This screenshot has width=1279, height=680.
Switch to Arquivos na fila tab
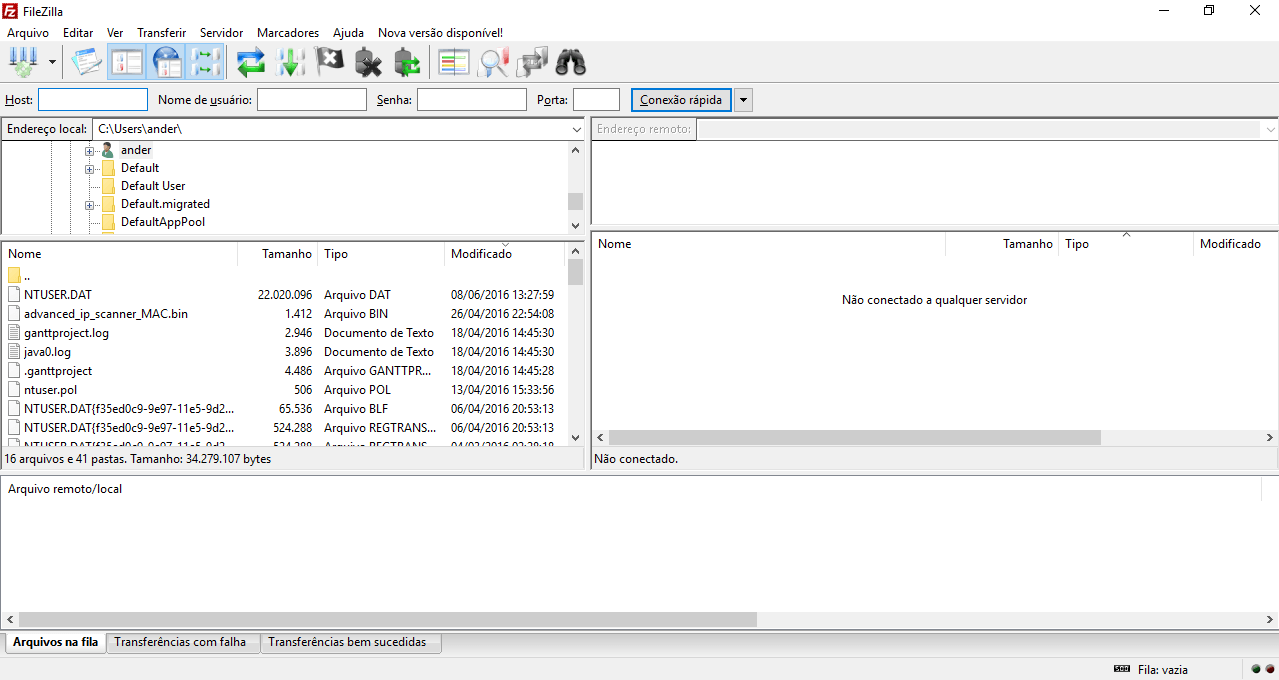[x=55, y=642]
